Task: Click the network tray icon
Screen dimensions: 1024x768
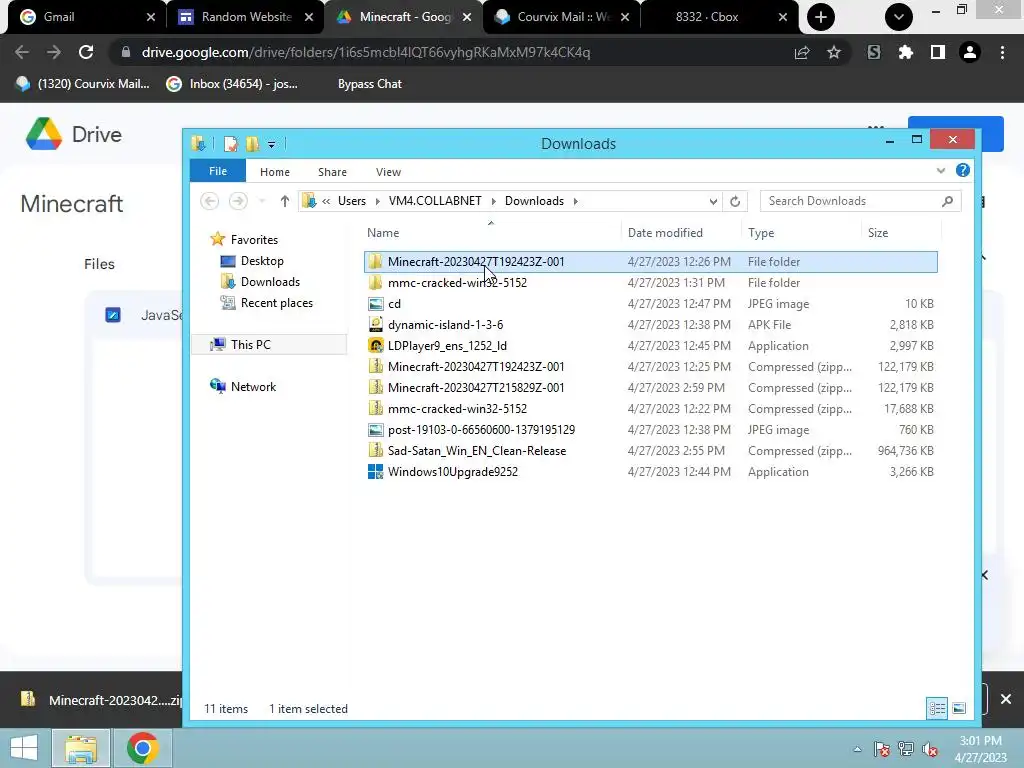Action: [x=906, y=749]
